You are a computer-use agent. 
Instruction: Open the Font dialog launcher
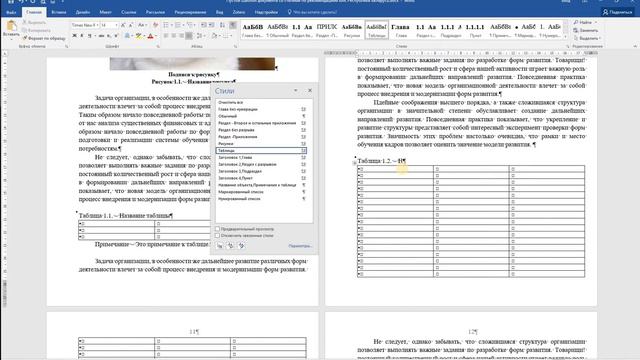(158, 47)
